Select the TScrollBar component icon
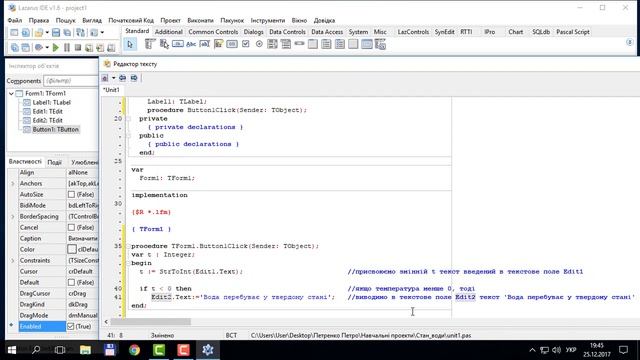 (299, 44)
